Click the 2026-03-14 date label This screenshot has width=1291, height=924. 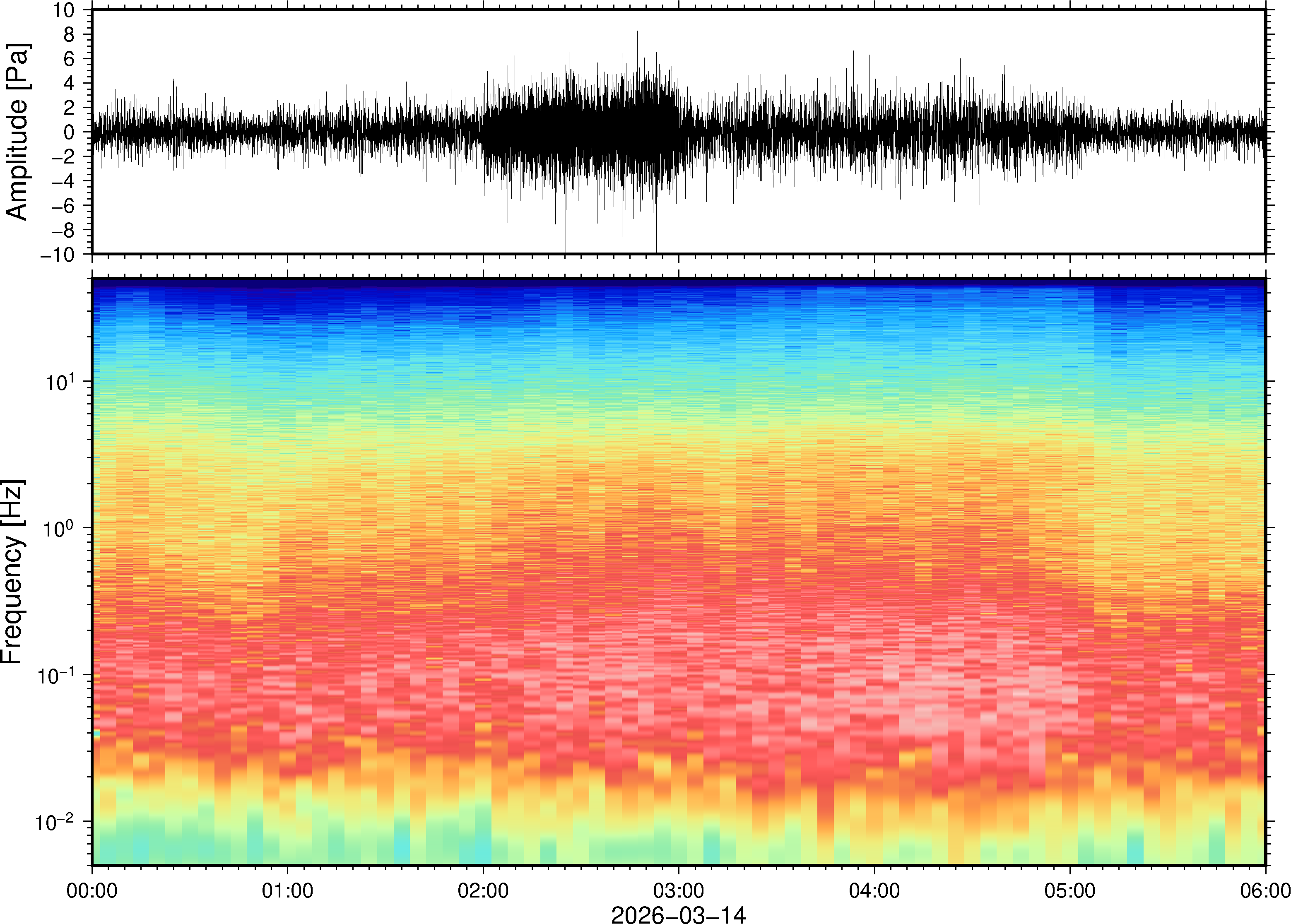tap(678, 914)
